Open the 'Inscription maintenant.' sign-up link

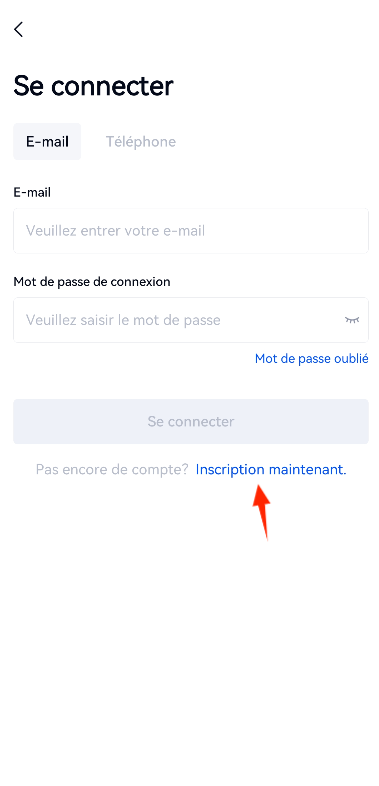[271, 470]
